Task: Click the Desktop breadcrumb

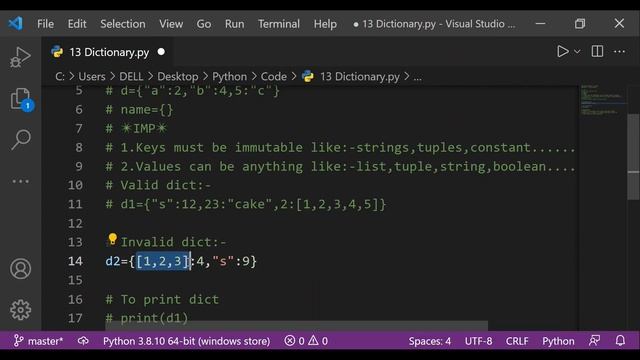Action: coord(178,76)
